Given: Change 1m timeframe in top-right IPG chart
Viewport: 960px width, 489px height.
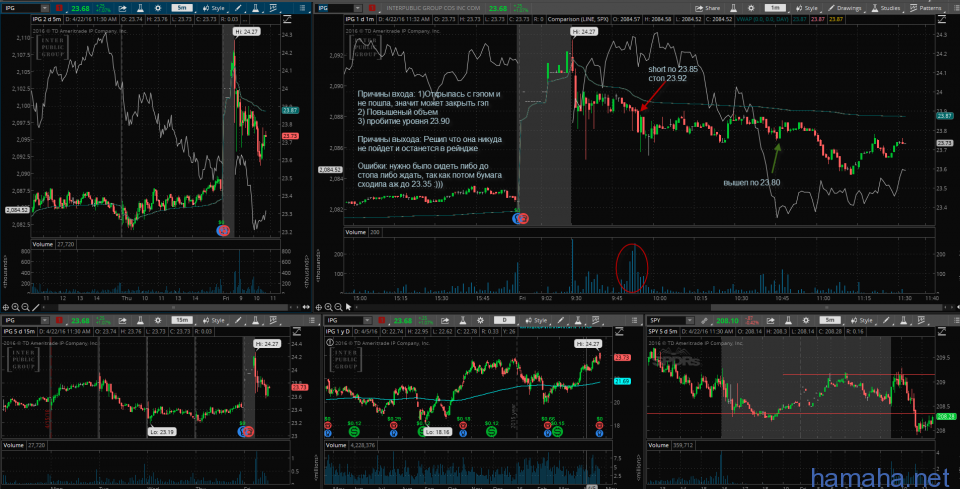Looking at the screenshot, I should click(x=775, y=8).
